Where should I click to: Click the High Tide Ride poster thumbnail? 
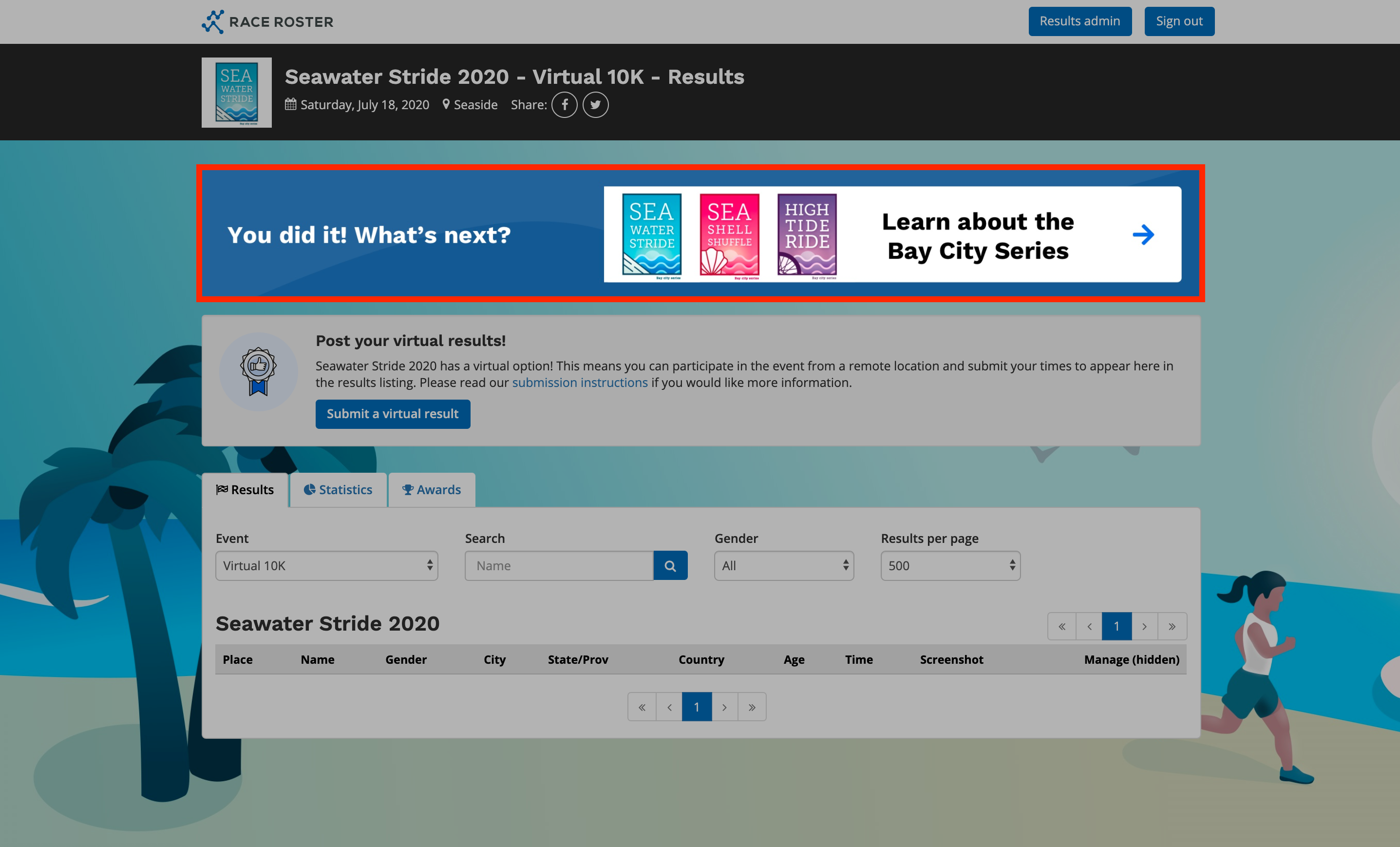807,235
